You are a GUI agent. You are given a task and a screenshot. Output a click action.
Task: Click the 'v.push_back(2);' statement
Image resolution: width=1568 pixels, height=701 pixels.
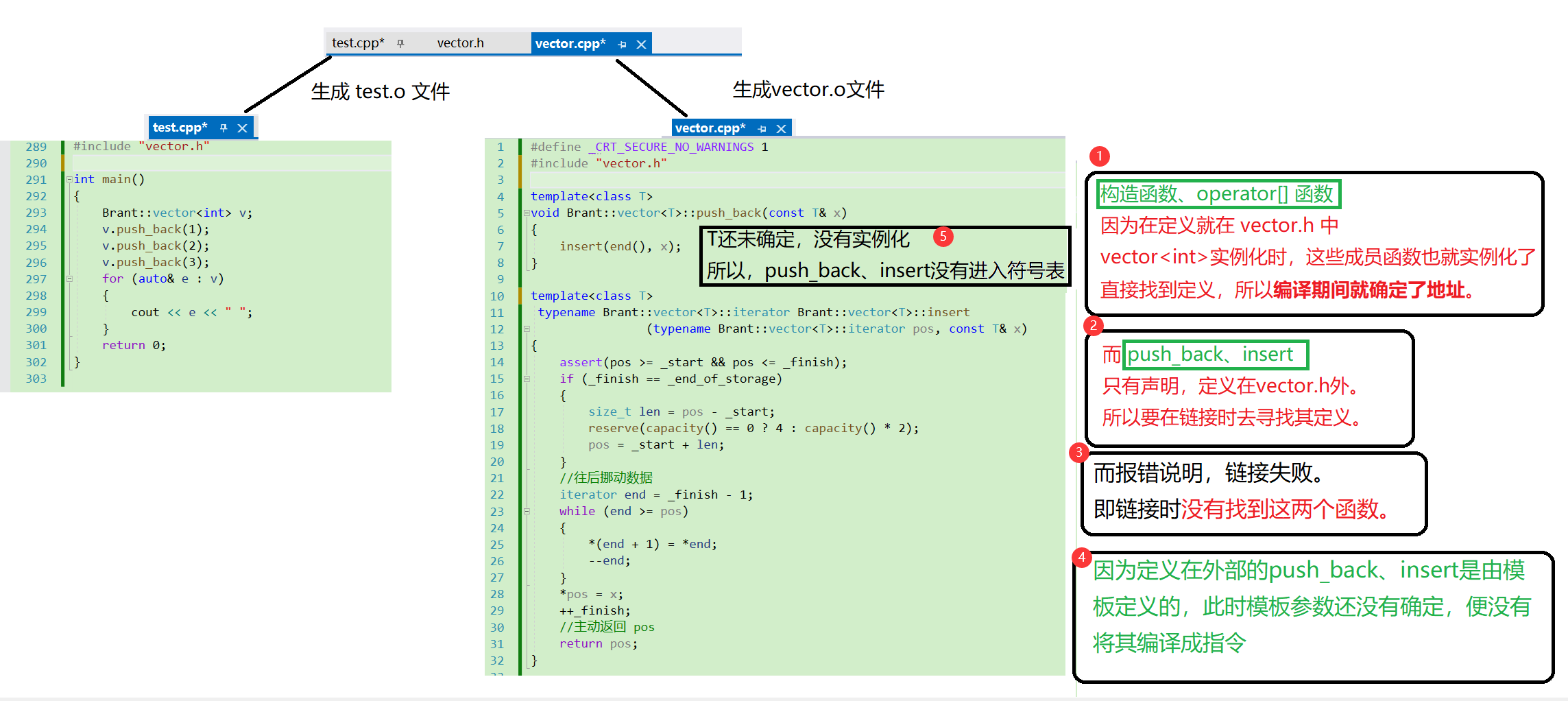tap(156, 246)
